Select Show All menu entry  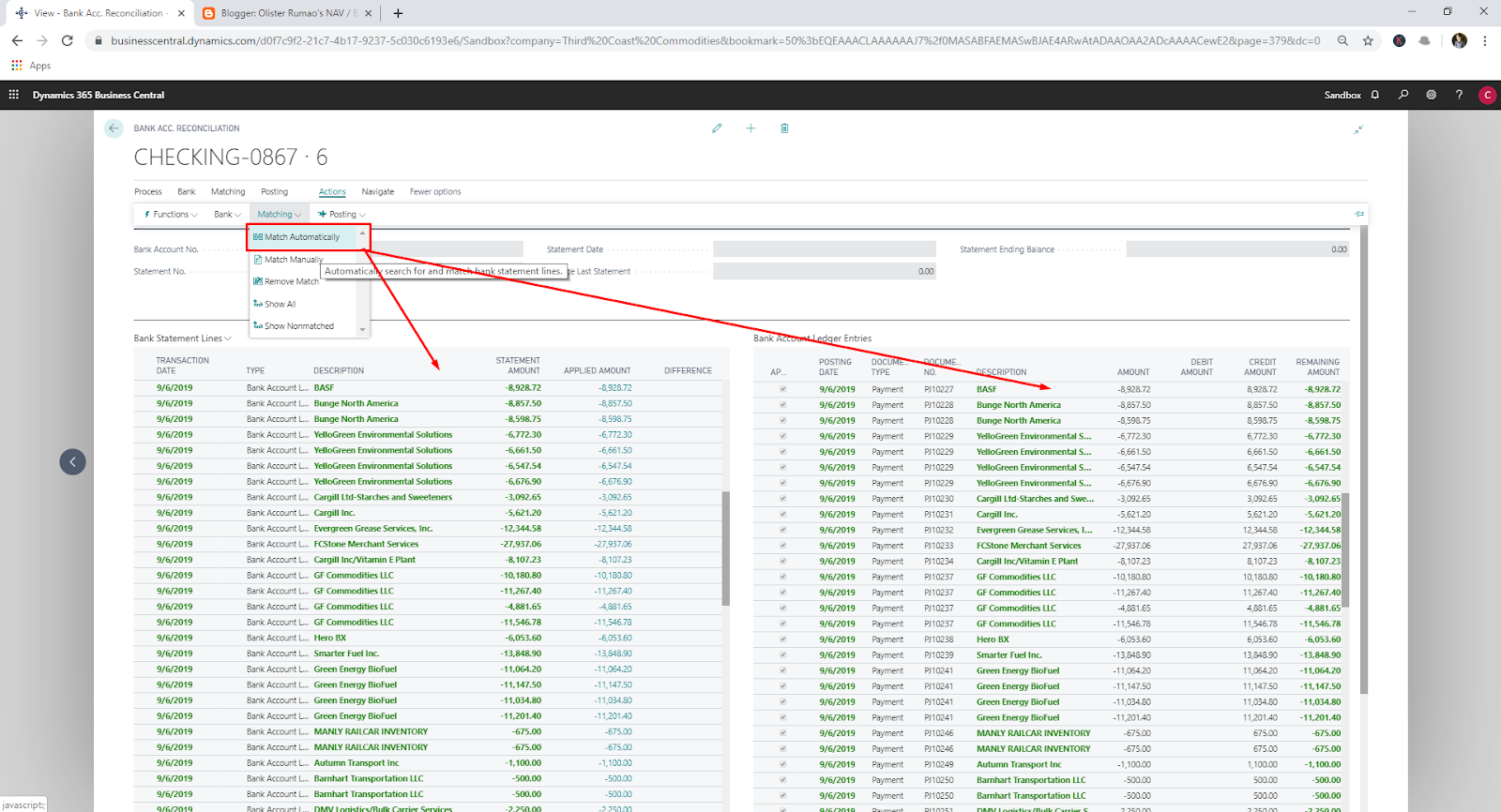280,304
